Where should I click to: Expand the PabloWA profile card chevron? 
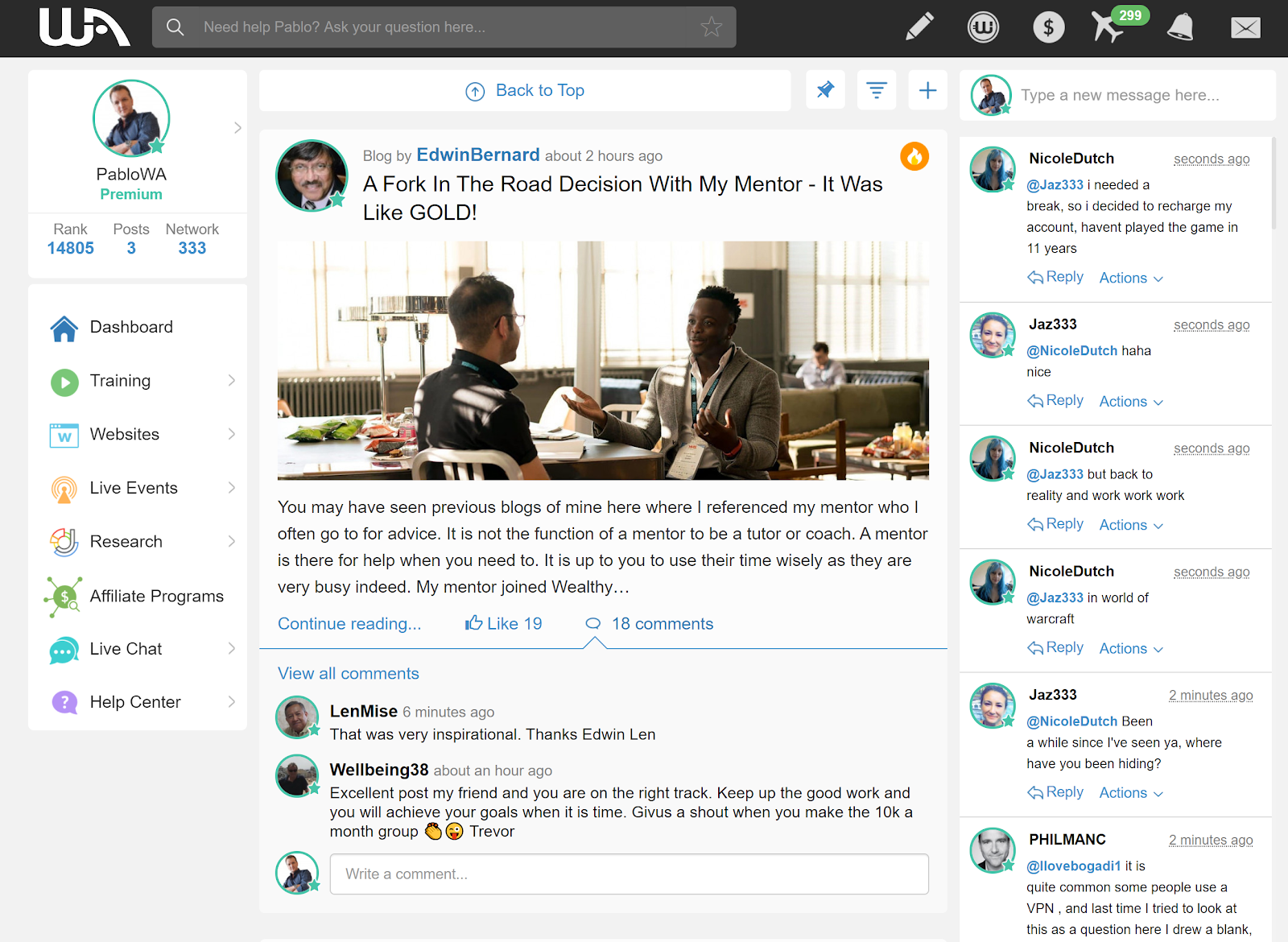click(237, 127)
